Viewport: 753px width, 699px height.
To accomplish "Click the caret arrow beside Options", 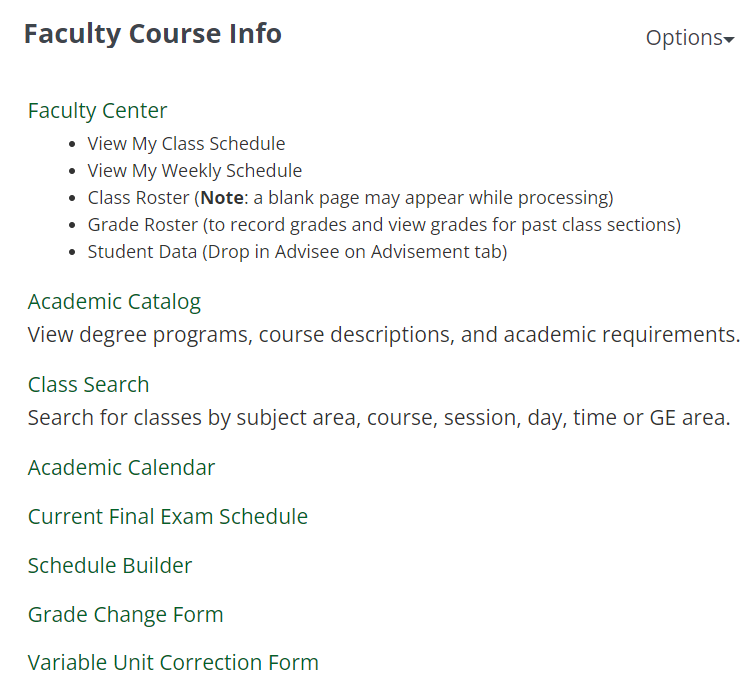I will click(x=729, y=40).
